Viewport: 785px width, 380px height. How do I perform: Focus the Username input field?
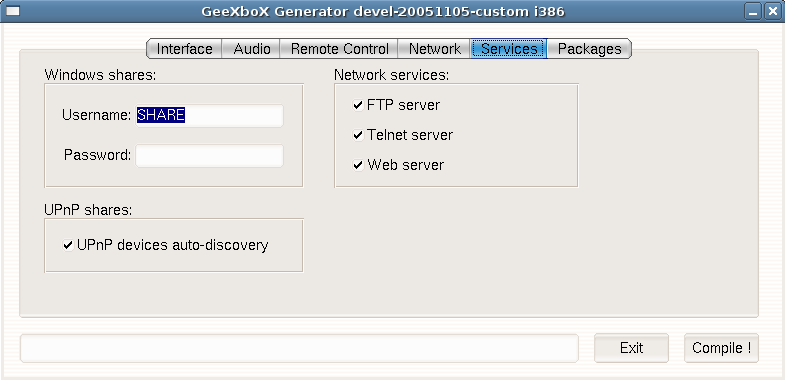209,116
